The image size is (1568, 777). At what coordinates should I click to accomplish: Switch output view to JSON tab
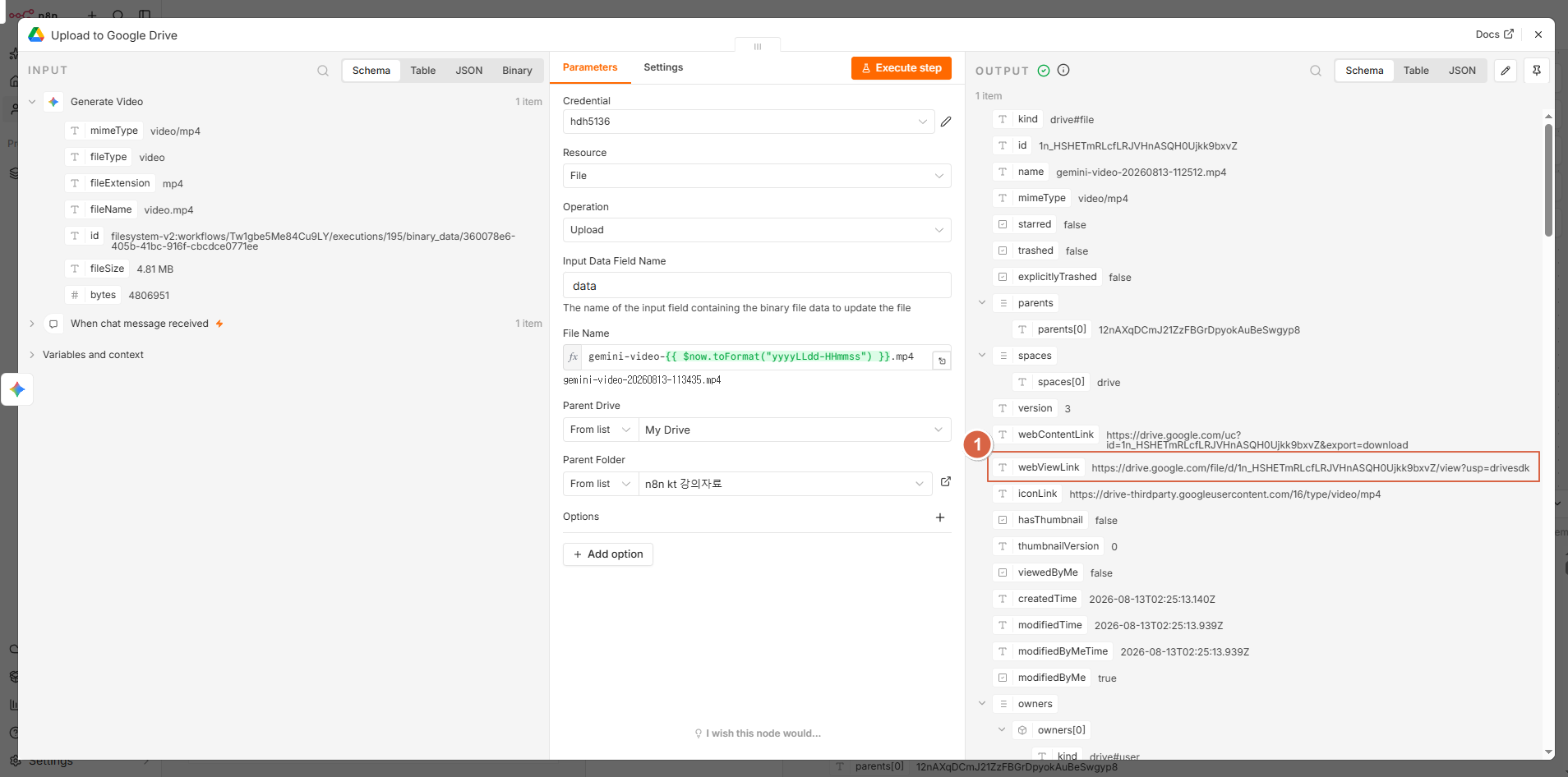coord(1462,71)
